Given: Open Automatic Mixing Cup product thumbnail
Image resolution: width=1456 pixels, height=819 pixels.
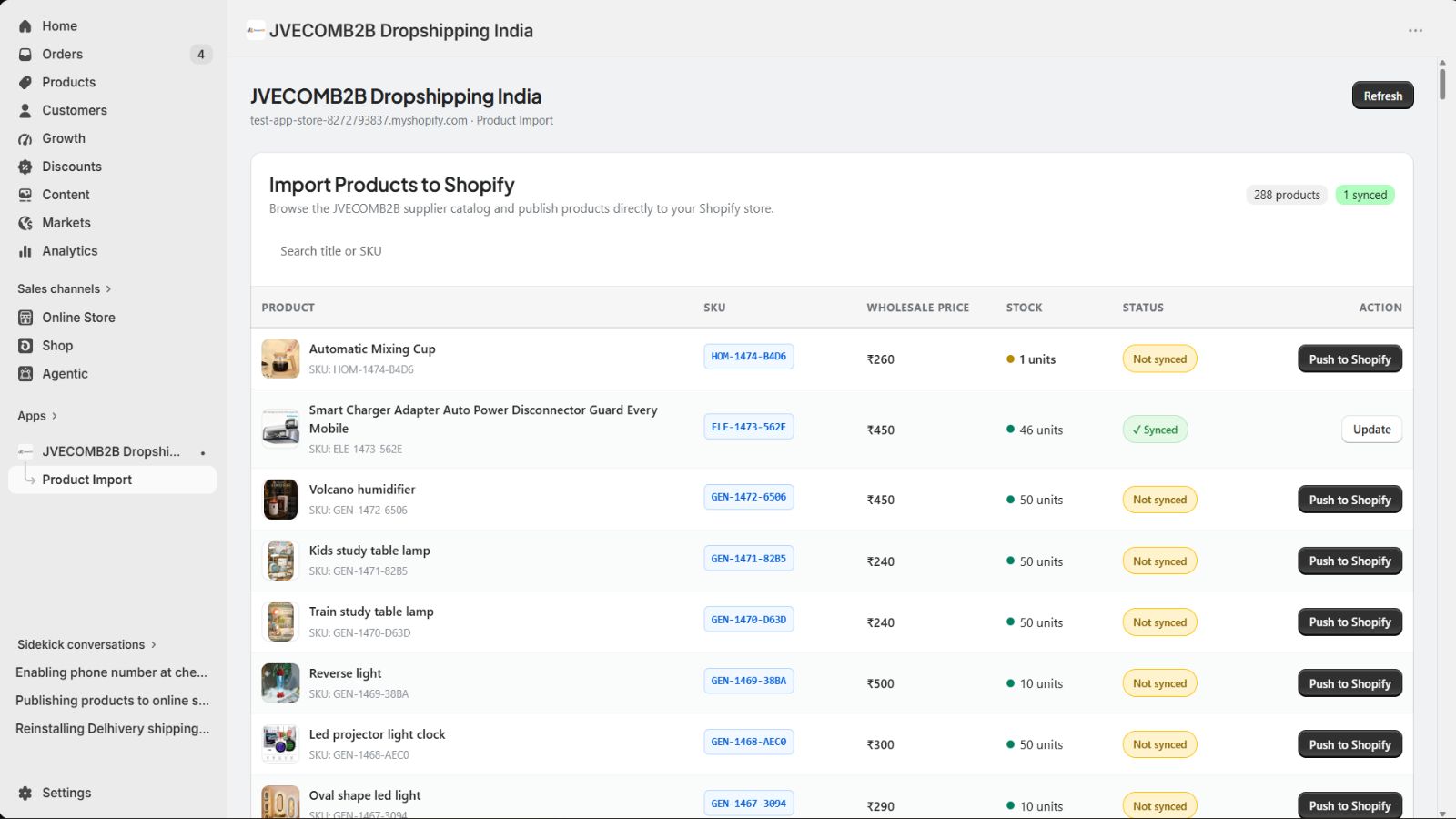Looking at the screenshot, I should tap(280, 359).
